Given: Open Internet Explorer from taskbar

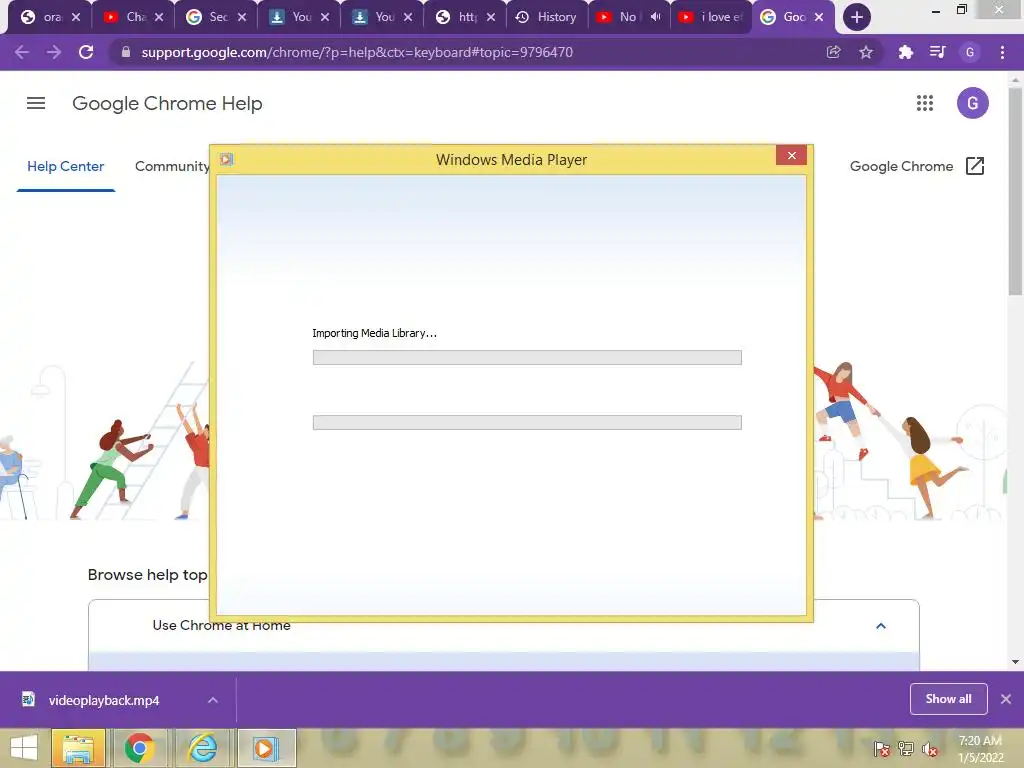Looking at the screenshot, I should (x=202, y=748).
